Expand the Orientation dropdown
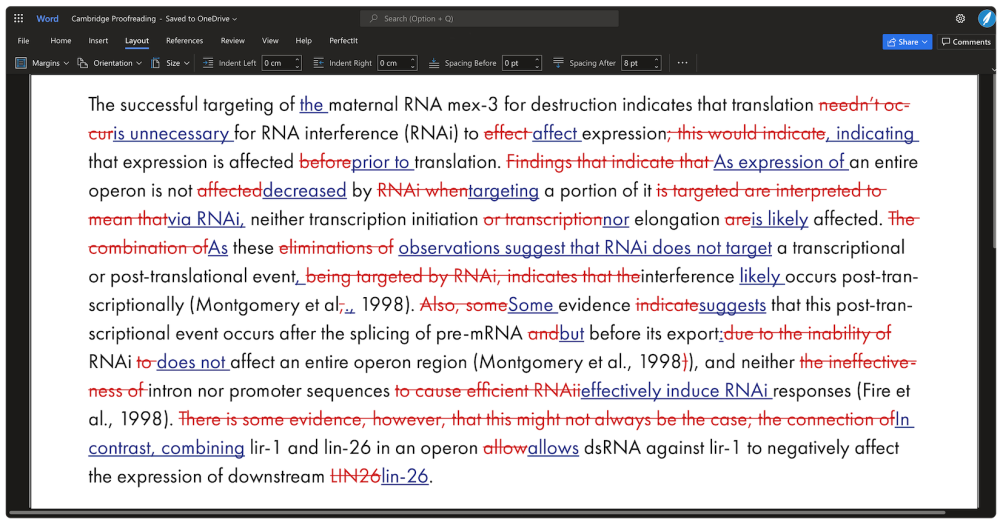 (x=139, y=63)
